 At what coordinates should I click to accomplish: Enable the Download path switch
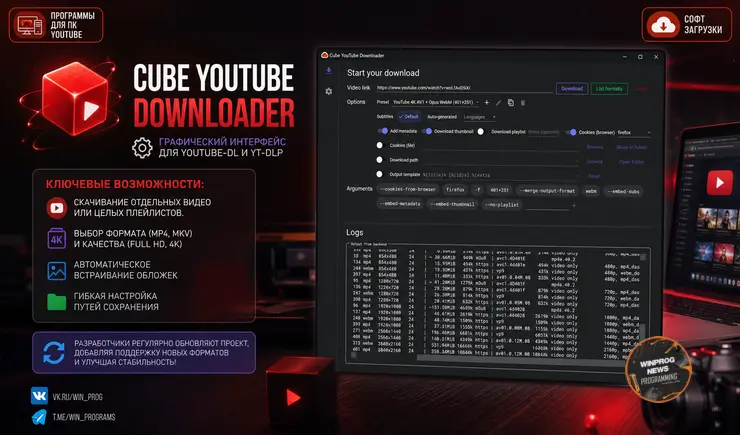coord(379,160)
